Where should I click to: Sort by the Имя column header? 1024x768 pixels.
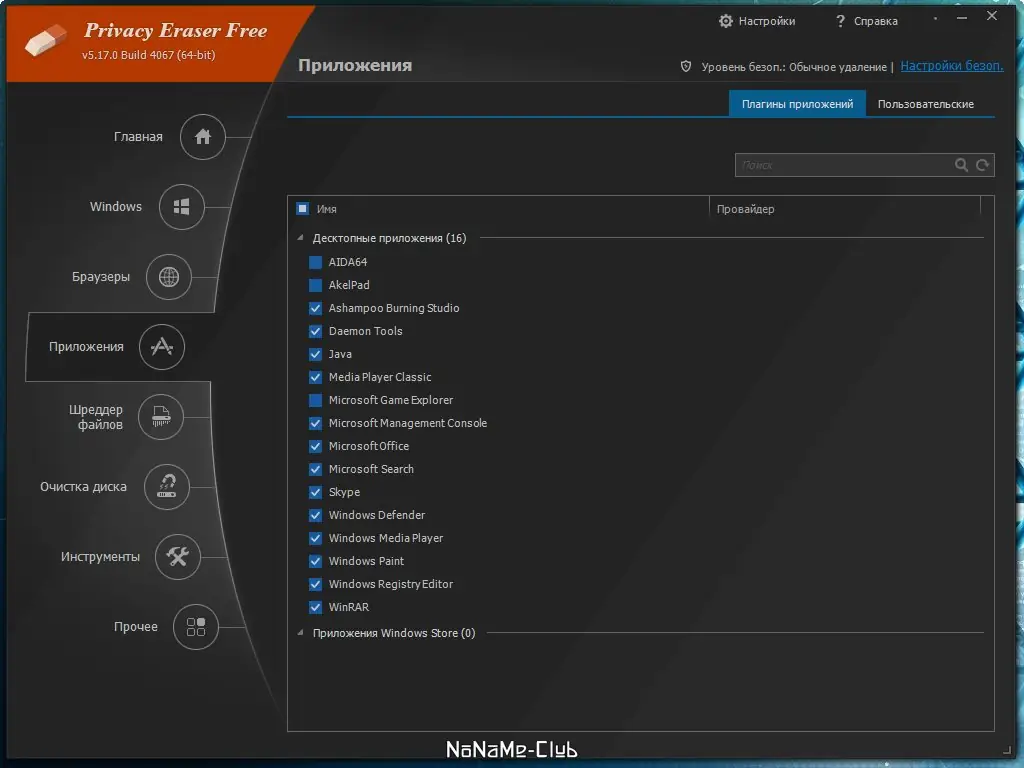coord(327,209)
